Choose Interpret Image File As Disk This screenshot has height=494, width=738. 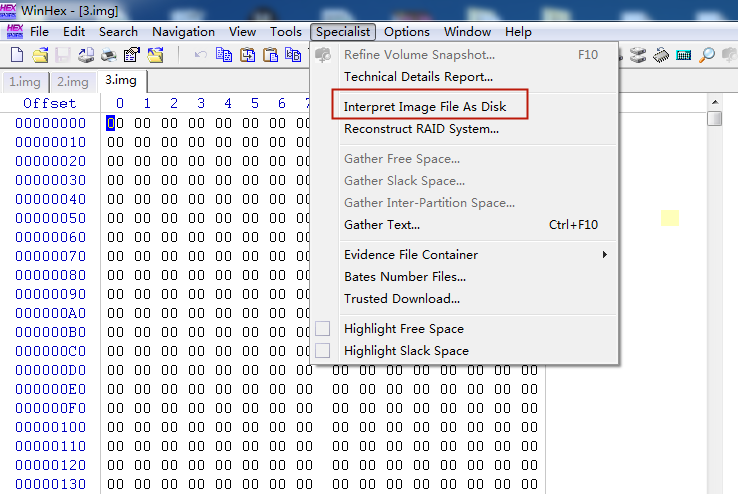point(425,107)
